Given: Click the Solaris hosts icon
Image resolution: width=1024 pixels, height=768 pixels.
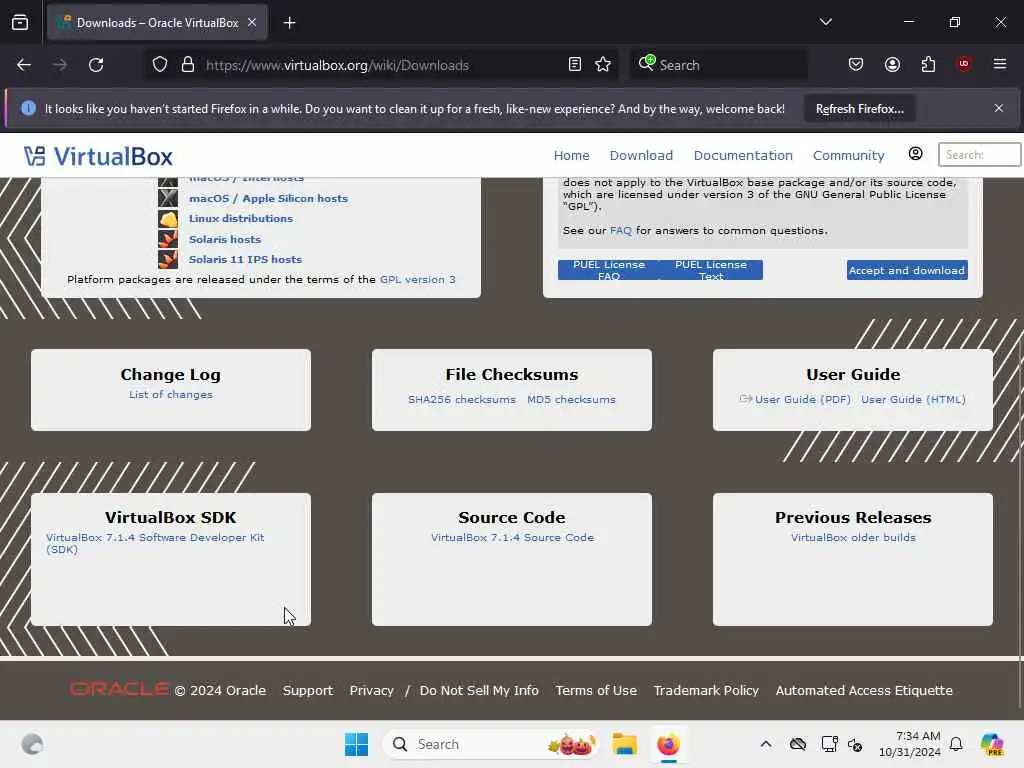Looking at the screenshot, I should [168, 239].
